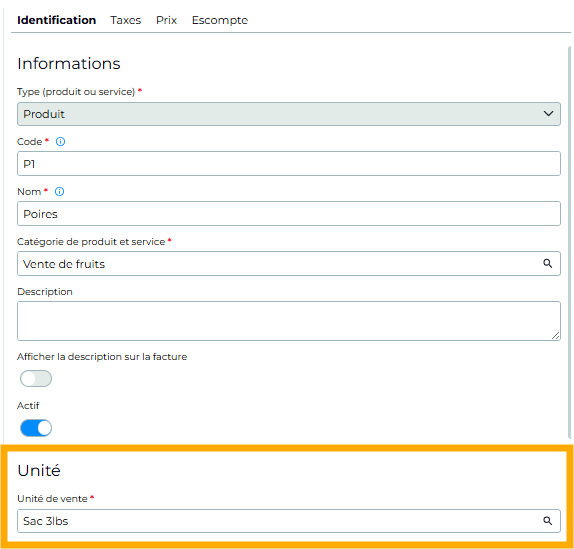The width and height of the screenshot is (574, 549).
Task: Click the search icon in Unité de vente
Action: tap(547, 520)
